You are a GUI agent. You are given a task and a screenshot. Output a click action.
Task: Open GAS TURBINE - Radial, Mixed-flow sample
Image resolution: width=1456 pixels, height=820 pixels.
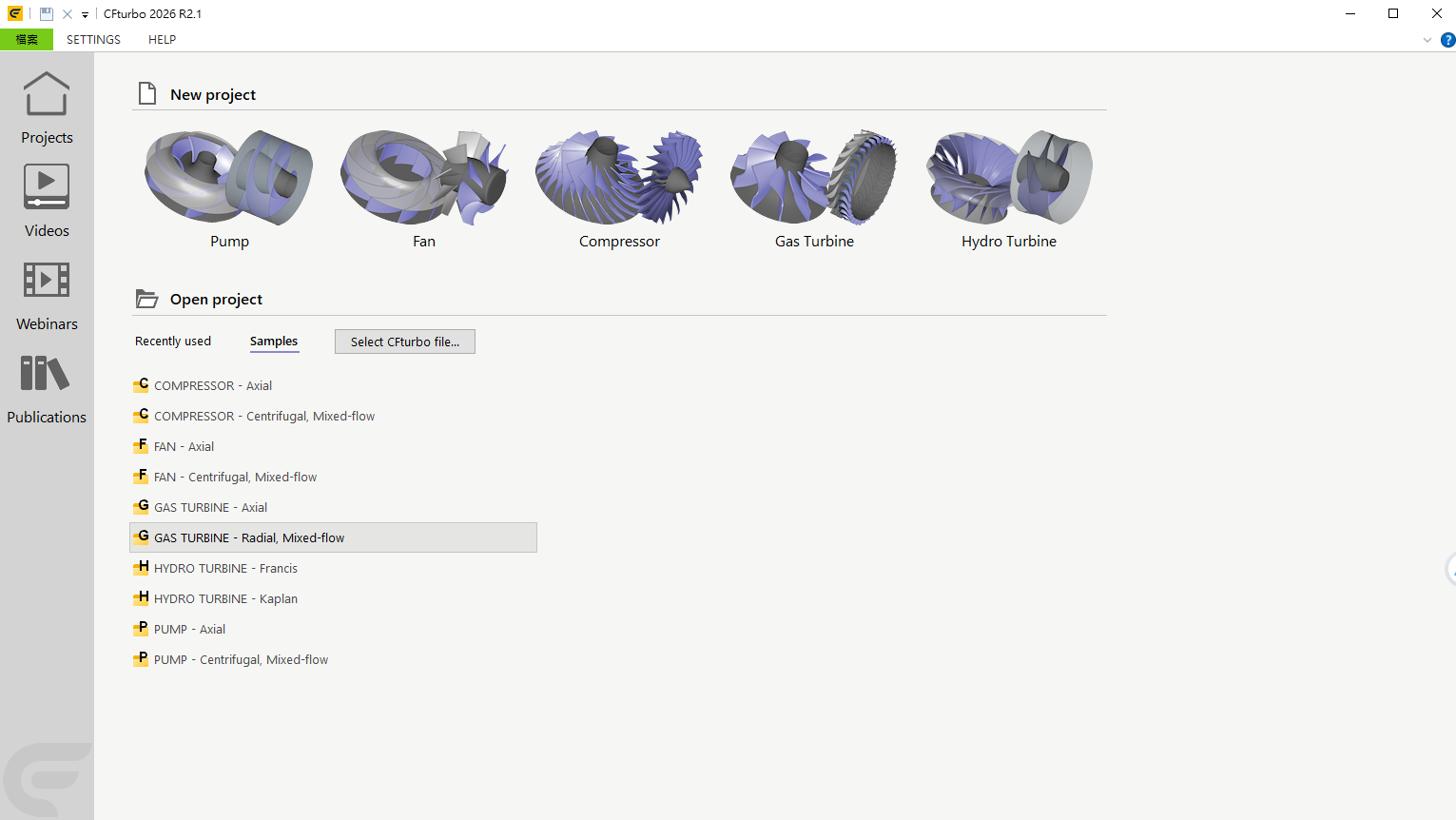tap(333, 537)
